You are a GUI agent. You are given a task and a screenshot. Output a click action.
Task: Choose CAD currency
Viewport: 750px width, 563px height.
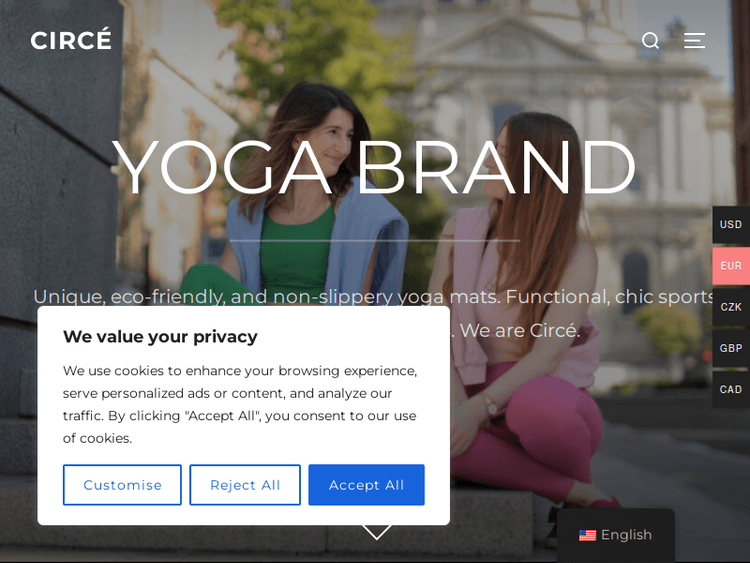click(x=731, y=389)
